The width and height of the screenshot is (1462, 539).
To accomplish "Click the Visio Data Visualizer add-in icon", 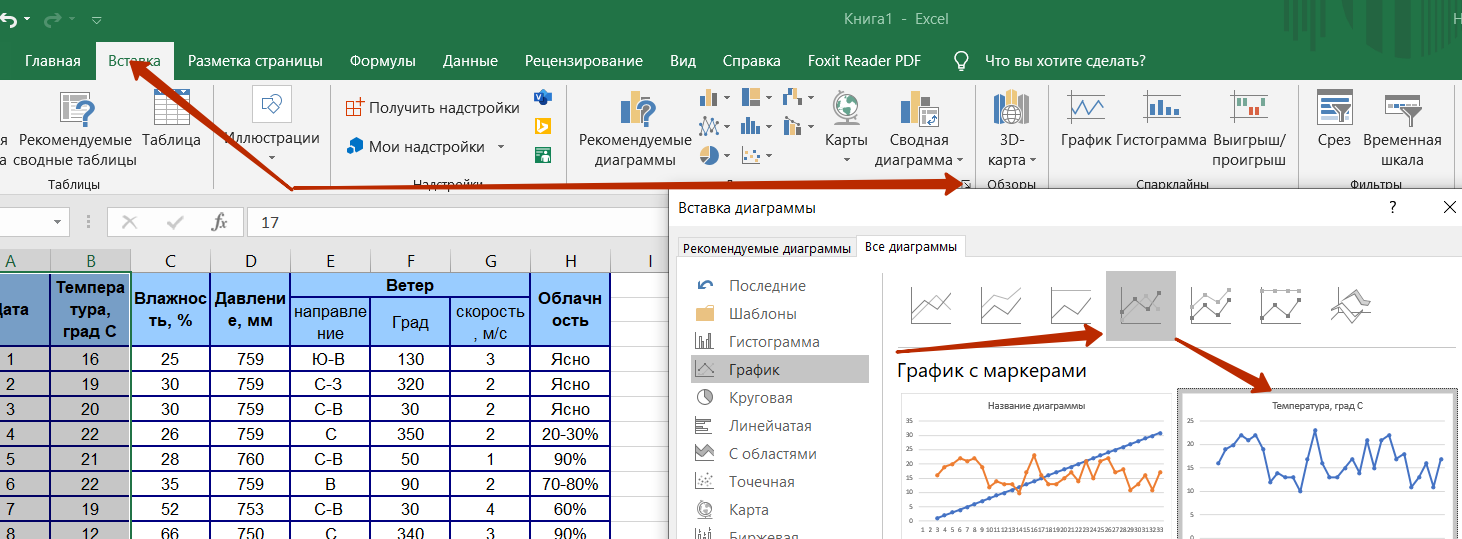I will (x=543, y=98).
